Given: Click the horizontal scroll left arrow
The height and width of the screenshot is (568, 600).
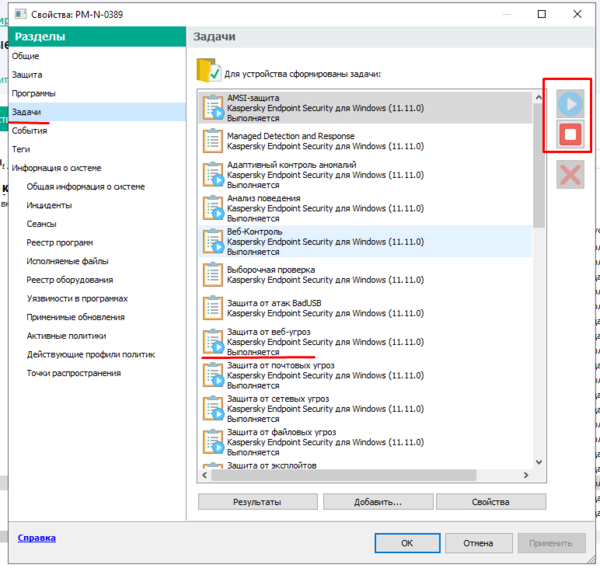Looking at the screenshot, I should (204, 475).
